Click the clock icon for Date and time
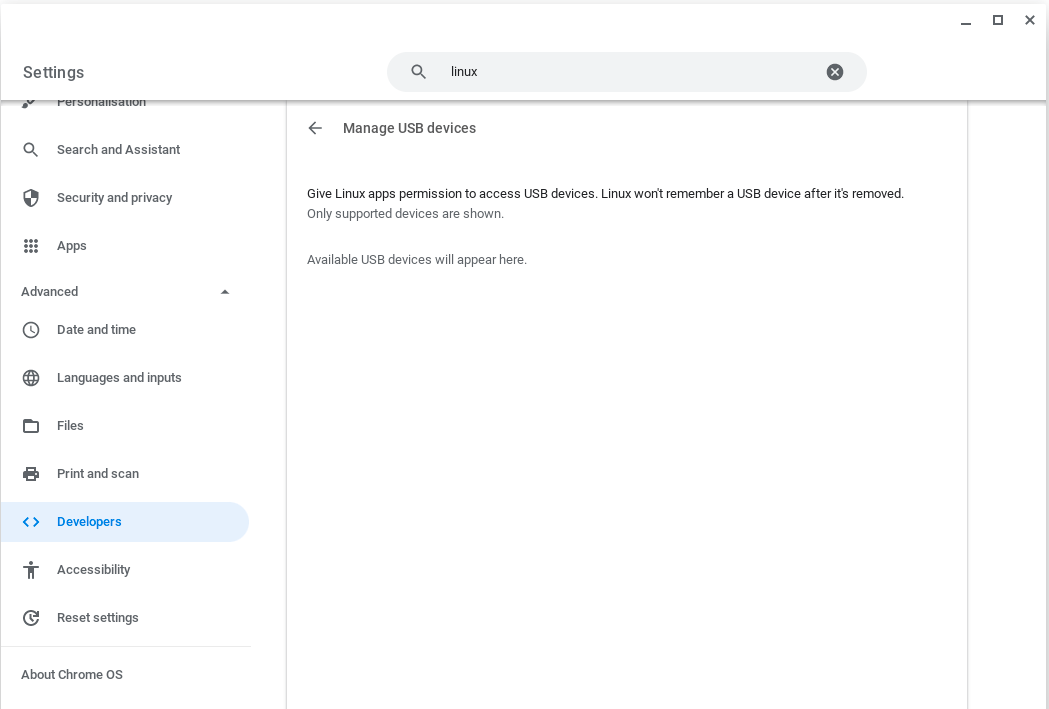Image resolution: width=1049 pixels, height=709 pixels. [31, 330]
